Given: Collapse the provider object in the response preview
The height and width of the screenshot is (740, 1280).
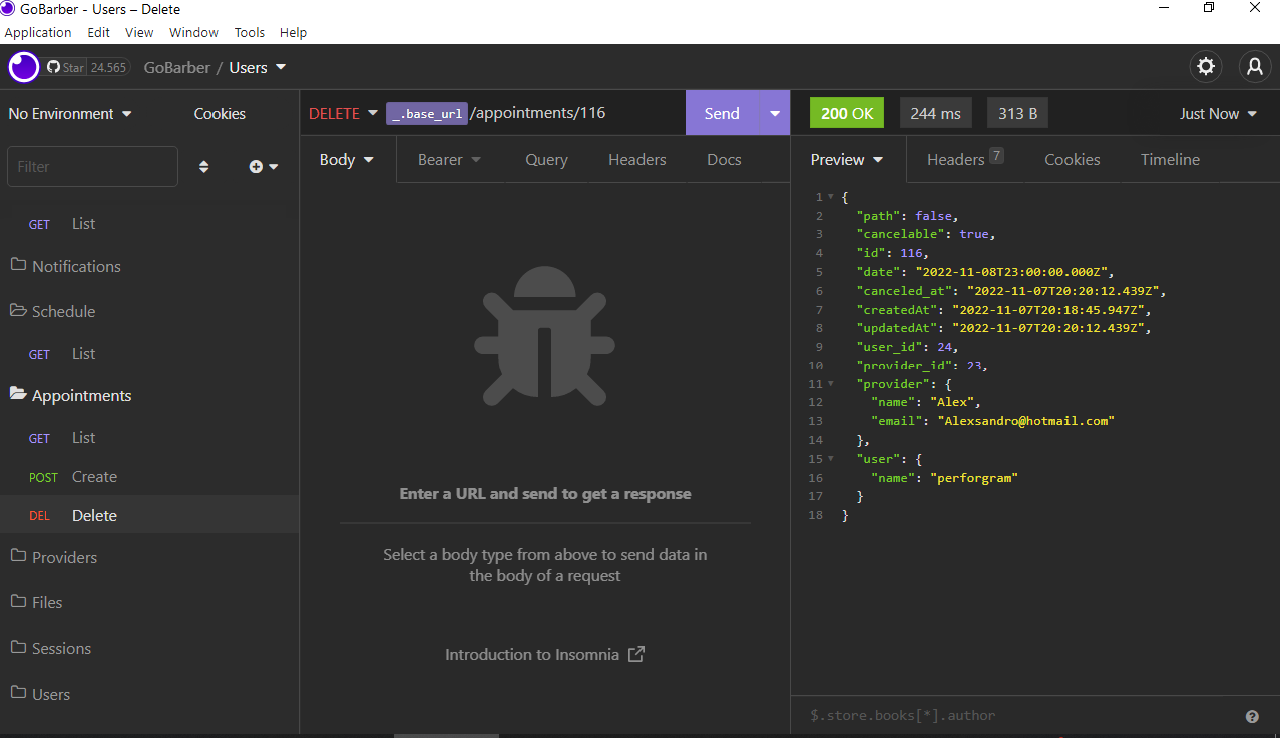Looking at the screenshot, I should tap(831, 383).
